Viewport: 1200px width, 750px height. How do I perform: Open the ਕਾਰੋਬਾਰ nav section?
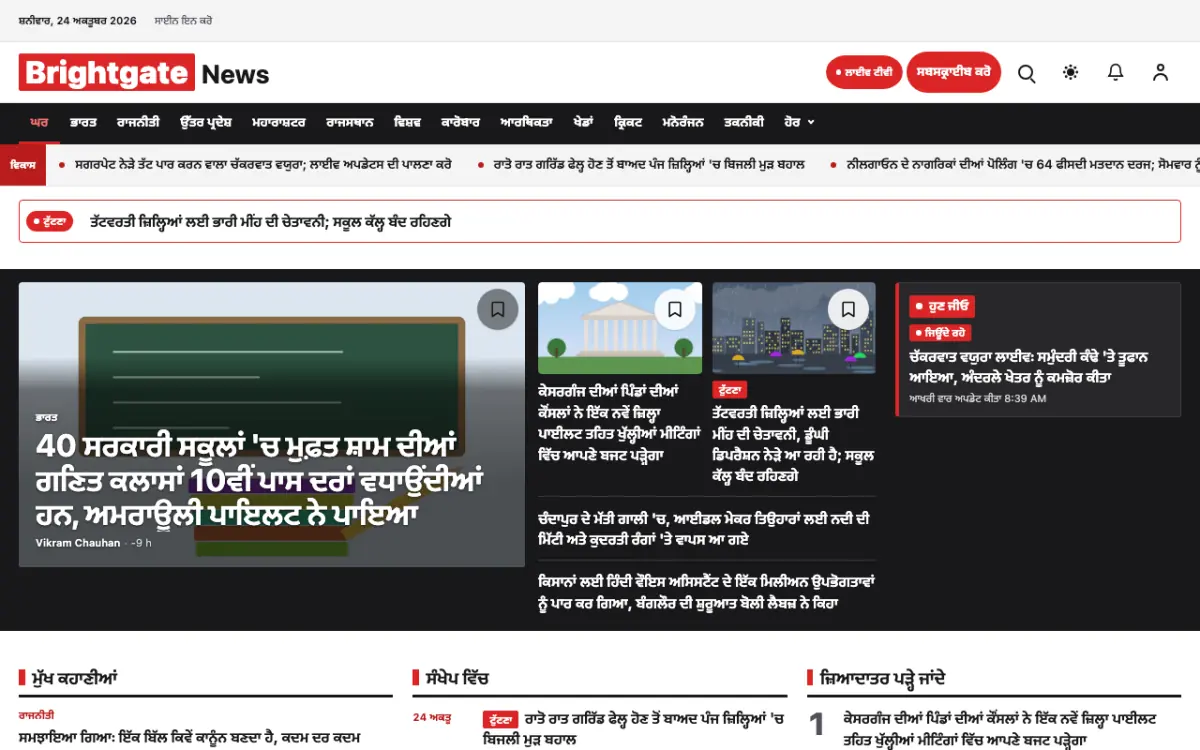[460, 122]
